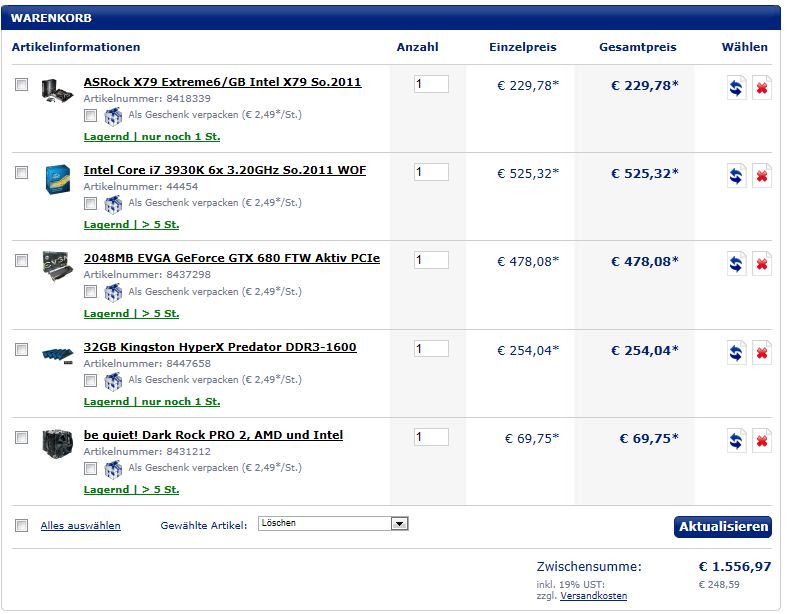788x614 pixels.
Task: Open 32GB Kingston HyperX Predator product link
Action: point(220,347)
